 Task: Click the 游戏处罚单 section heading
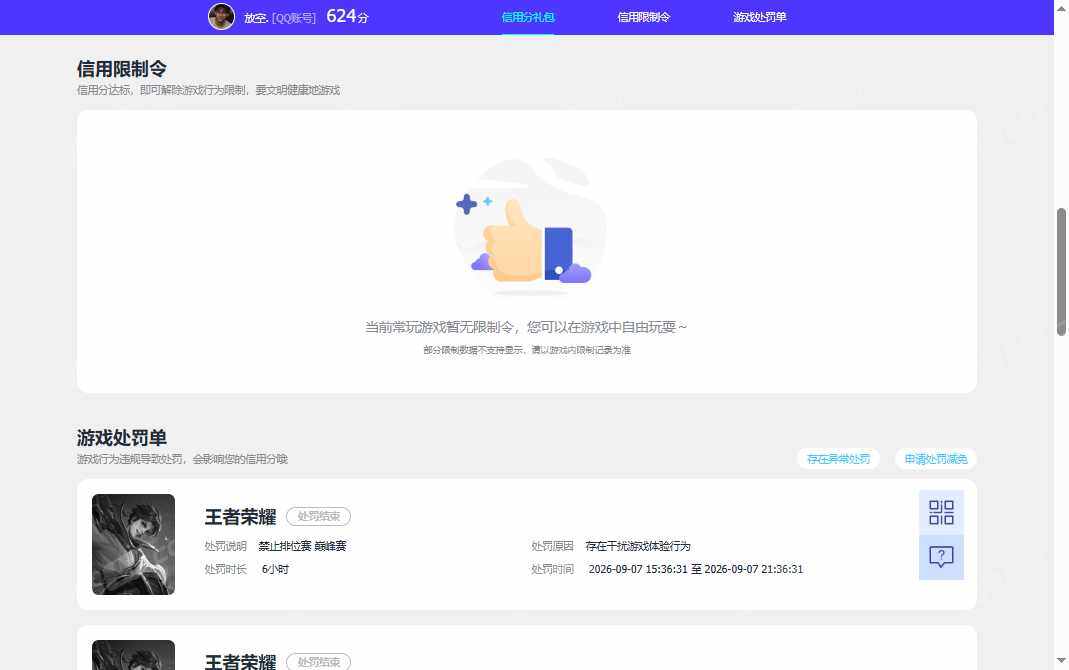coord(121,438)
